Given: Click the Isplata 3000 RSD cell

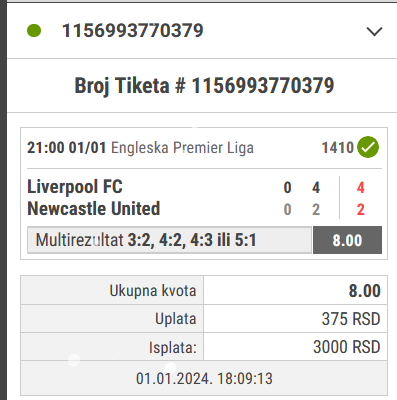Looking at the screenshot, I should click(x=295, y=347).
